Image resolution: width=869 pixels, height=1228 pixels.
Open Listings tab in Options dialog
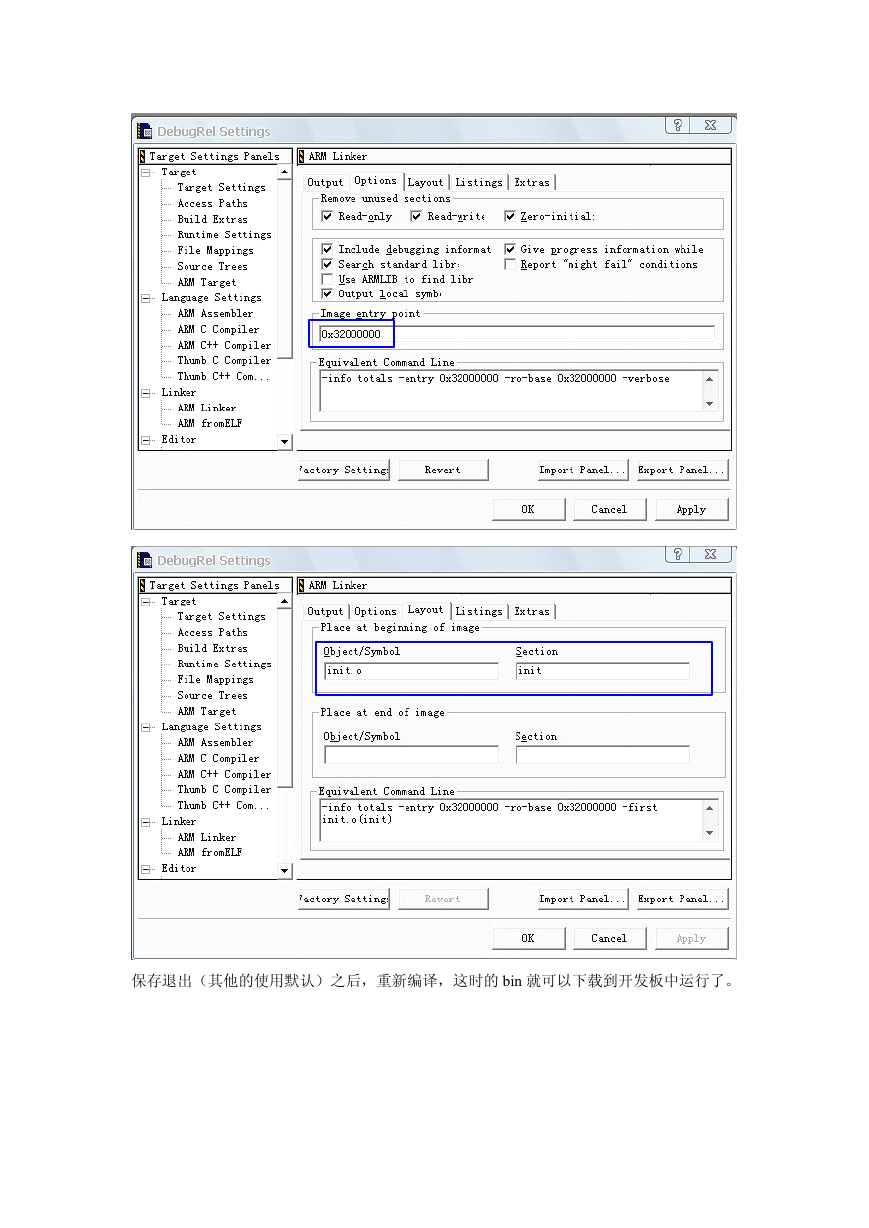point(479,182)
